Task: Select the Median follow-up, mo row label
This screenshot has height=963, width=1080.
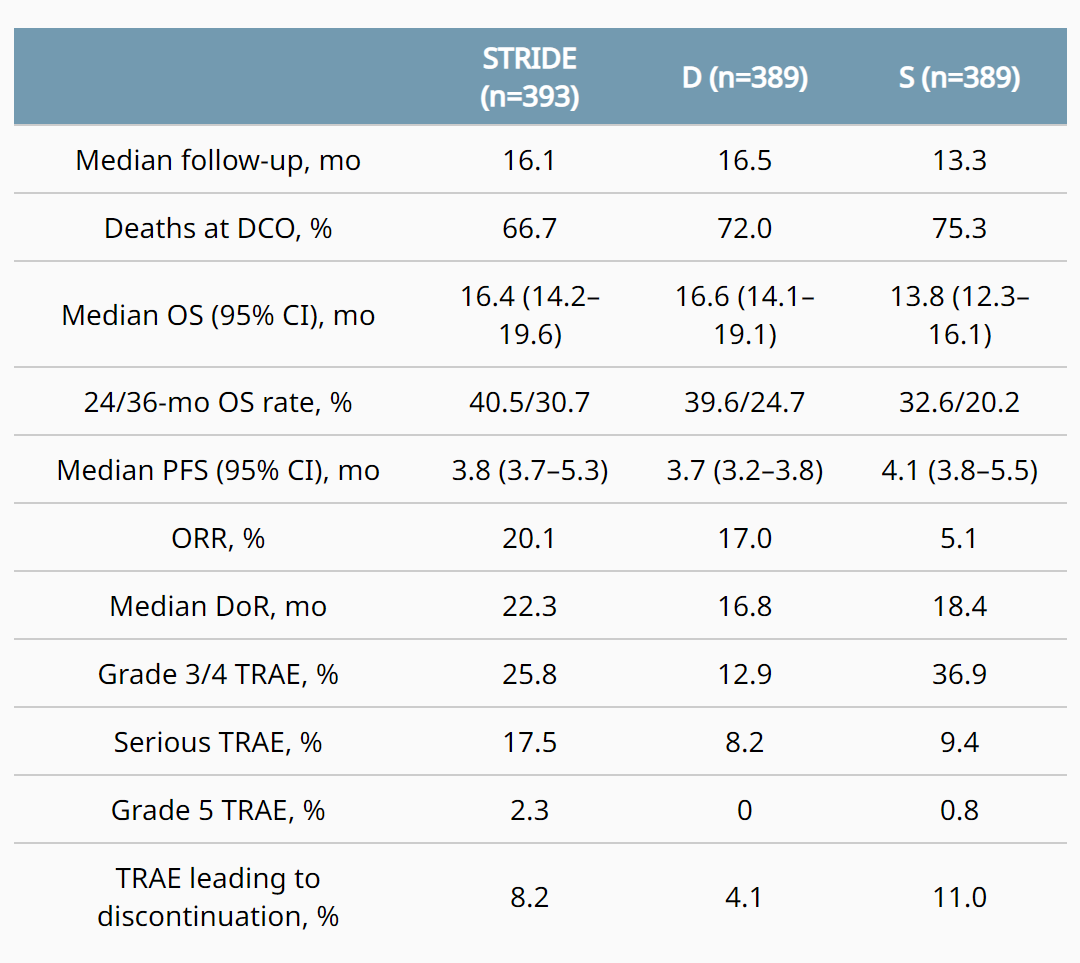Action: pyautogui.click(x=218, y=160)
